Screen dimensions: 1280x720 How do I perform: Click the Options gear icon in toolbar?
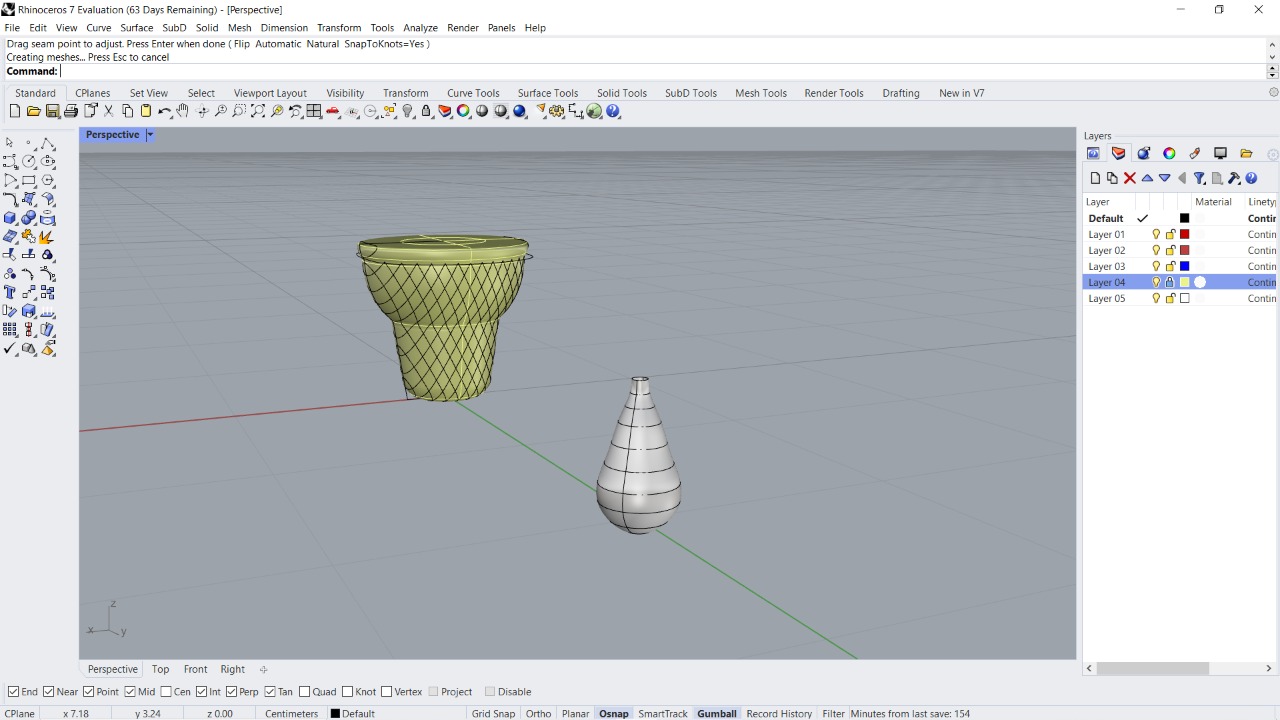pyautogui.click(x=557, y=111)
